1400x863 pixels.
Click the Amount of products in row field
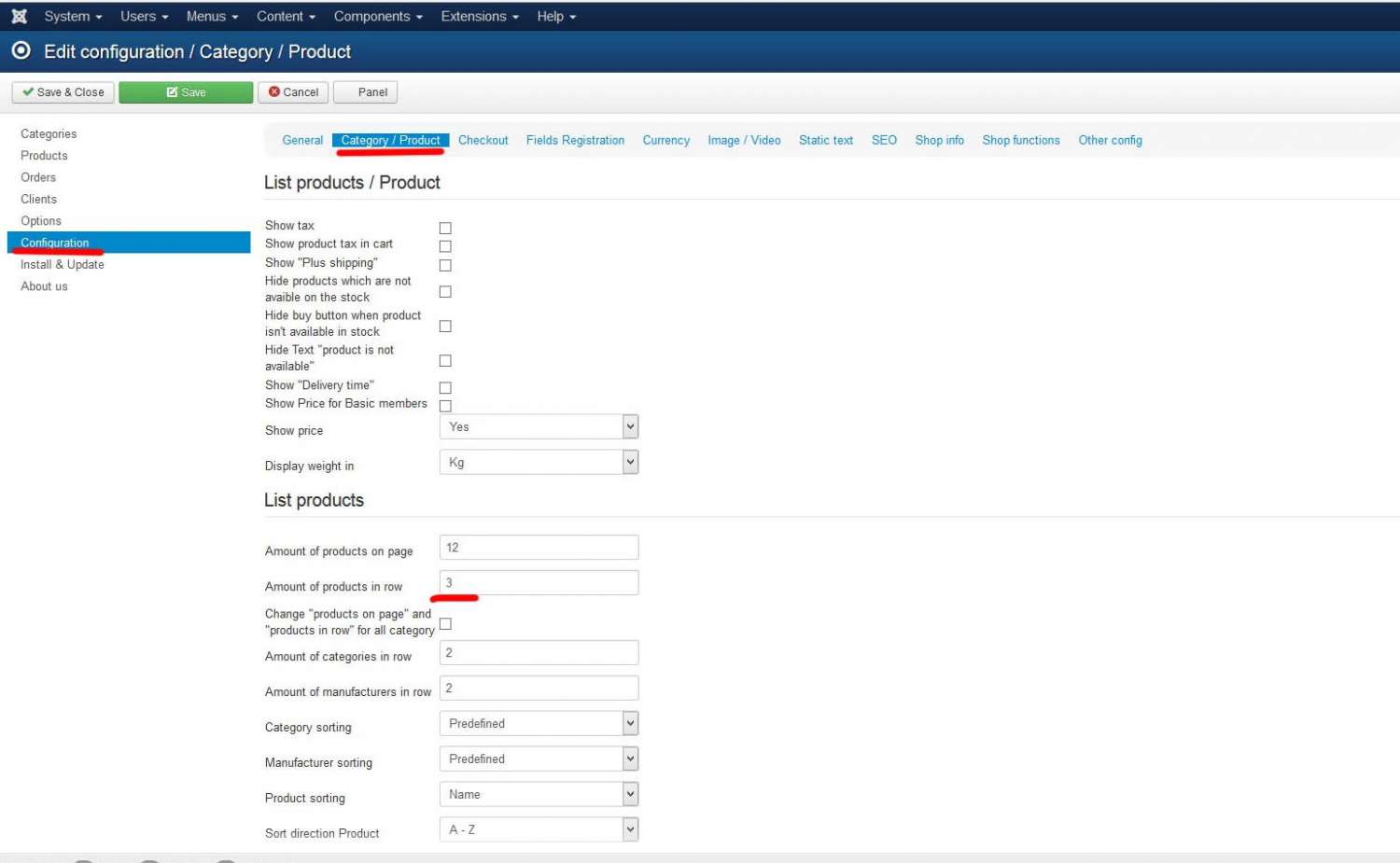[x=539, y=583]
